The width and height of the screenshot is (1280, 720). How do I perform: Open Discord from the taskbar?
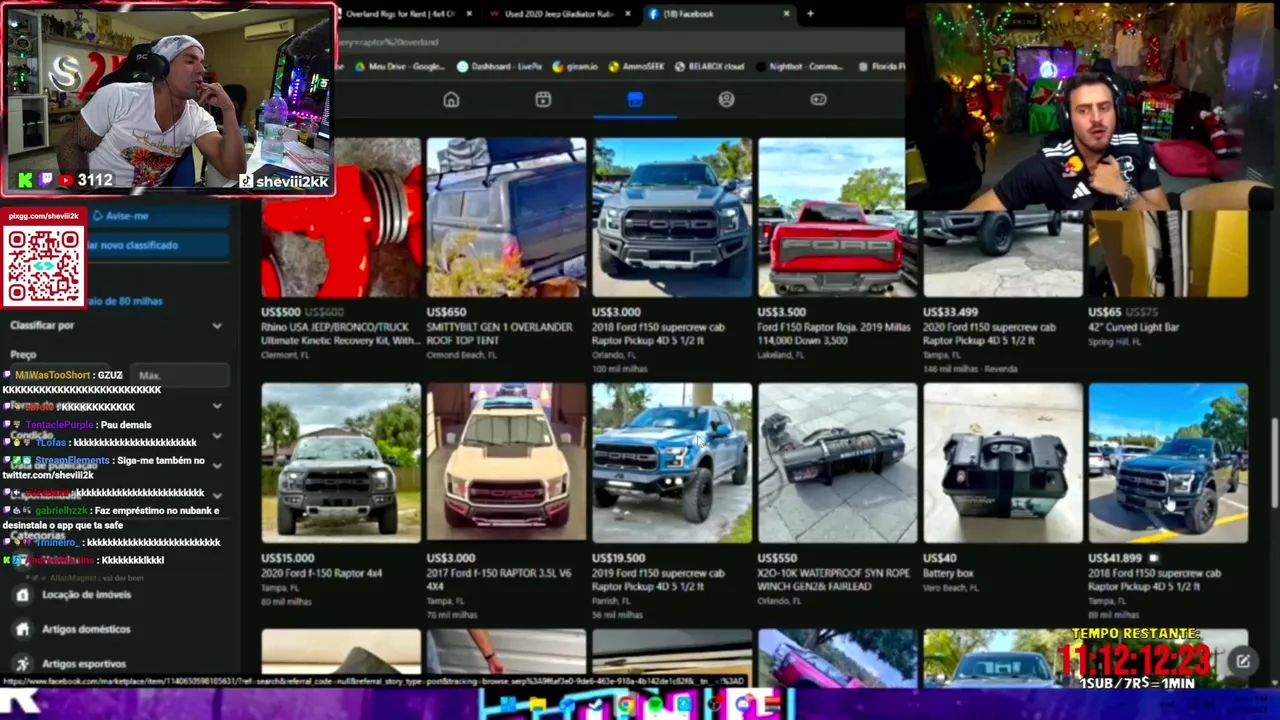tap(742, 705)
